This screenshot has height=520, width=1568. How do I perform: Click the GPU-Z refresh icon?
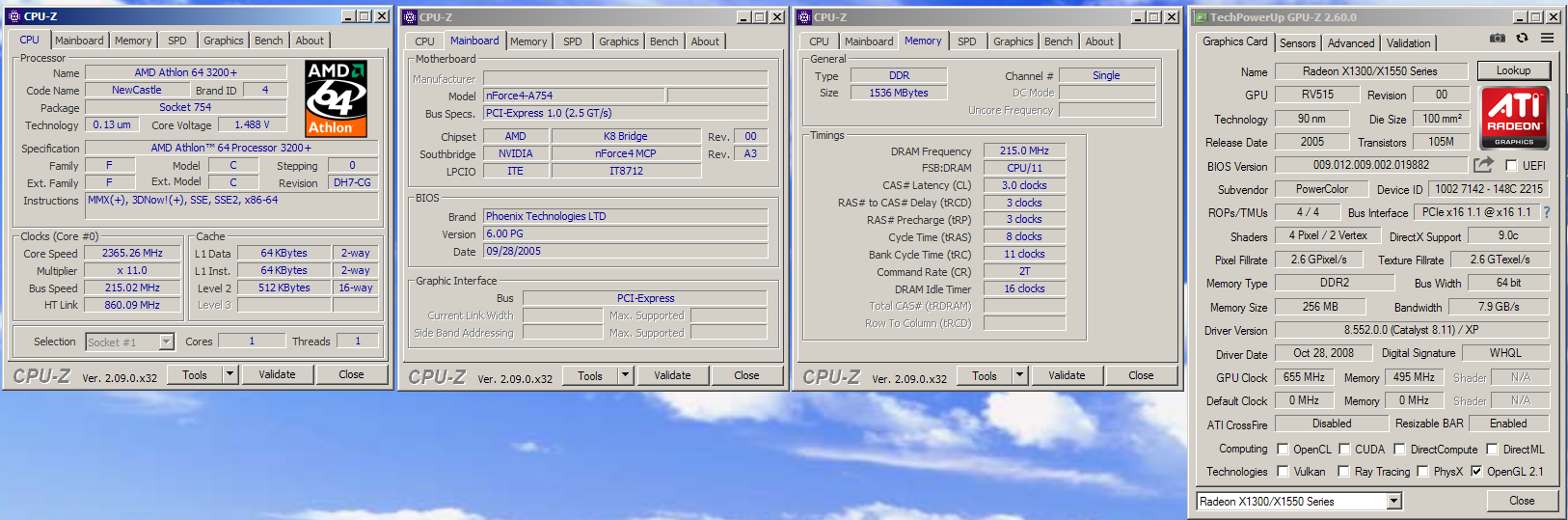(1522, 39)
